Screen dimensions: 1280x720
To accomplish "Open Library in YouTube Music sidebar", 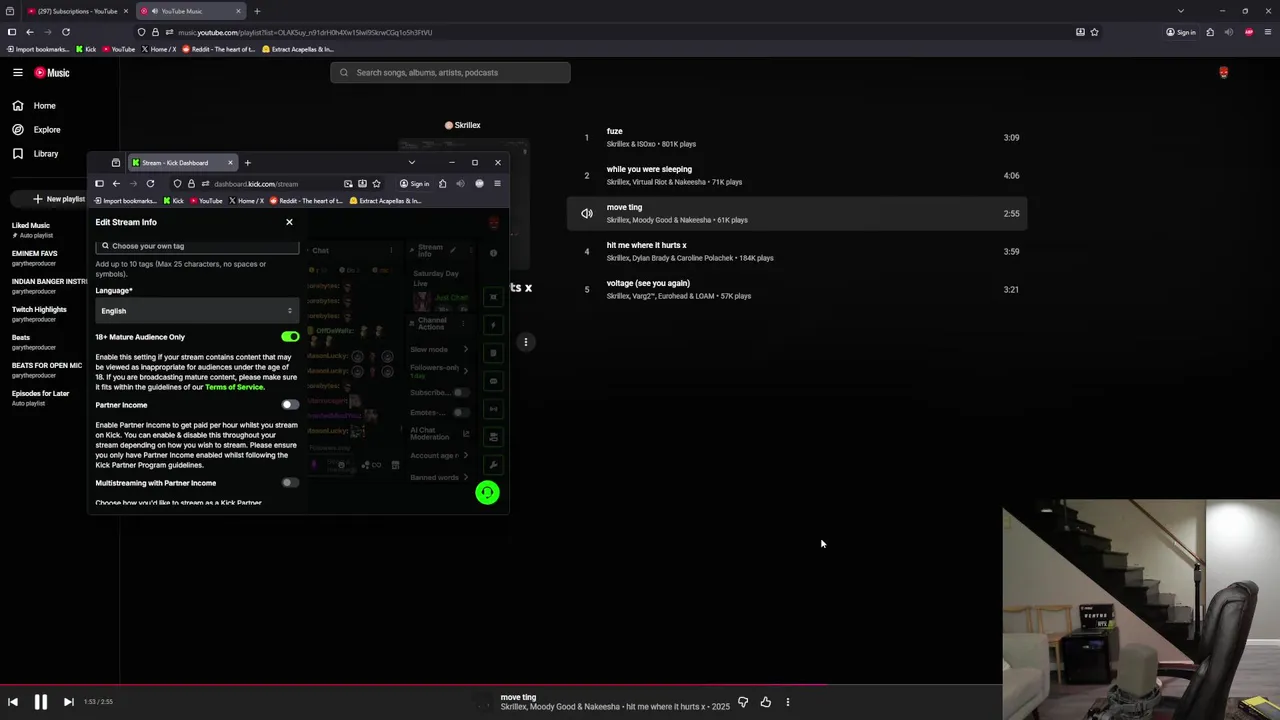I will coord(35,153).
